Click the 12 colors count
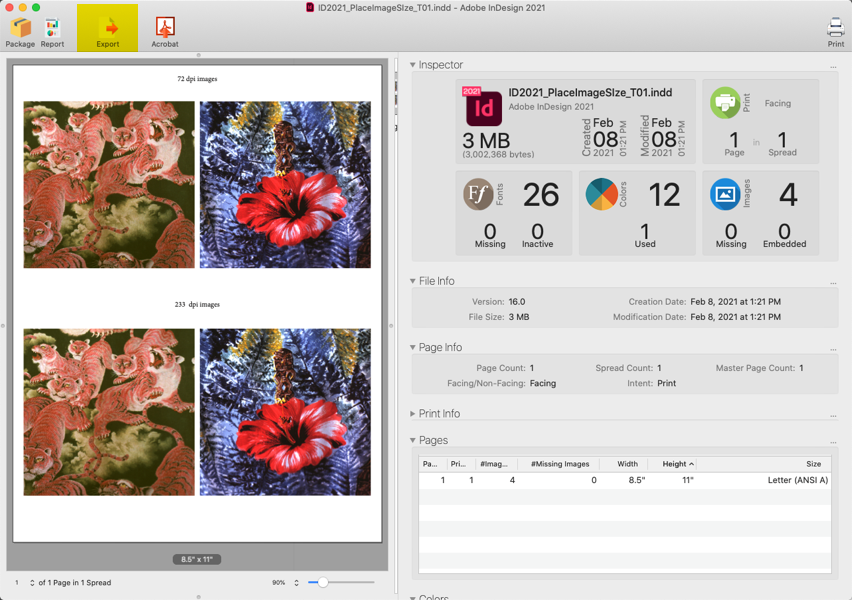This screenshot has width=852, height=600. coord(664,195)
